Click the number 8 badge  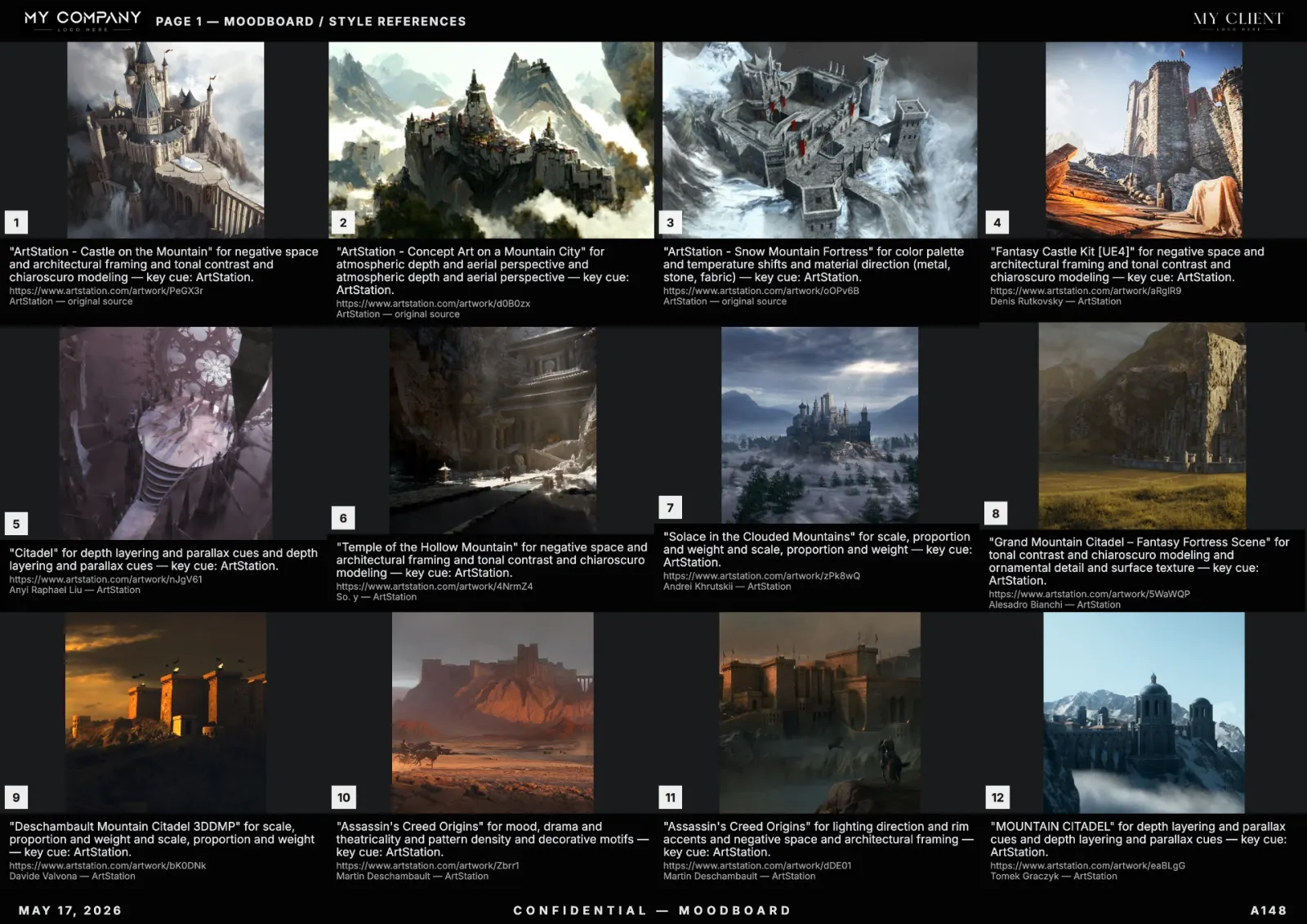(x=996, y=513)
